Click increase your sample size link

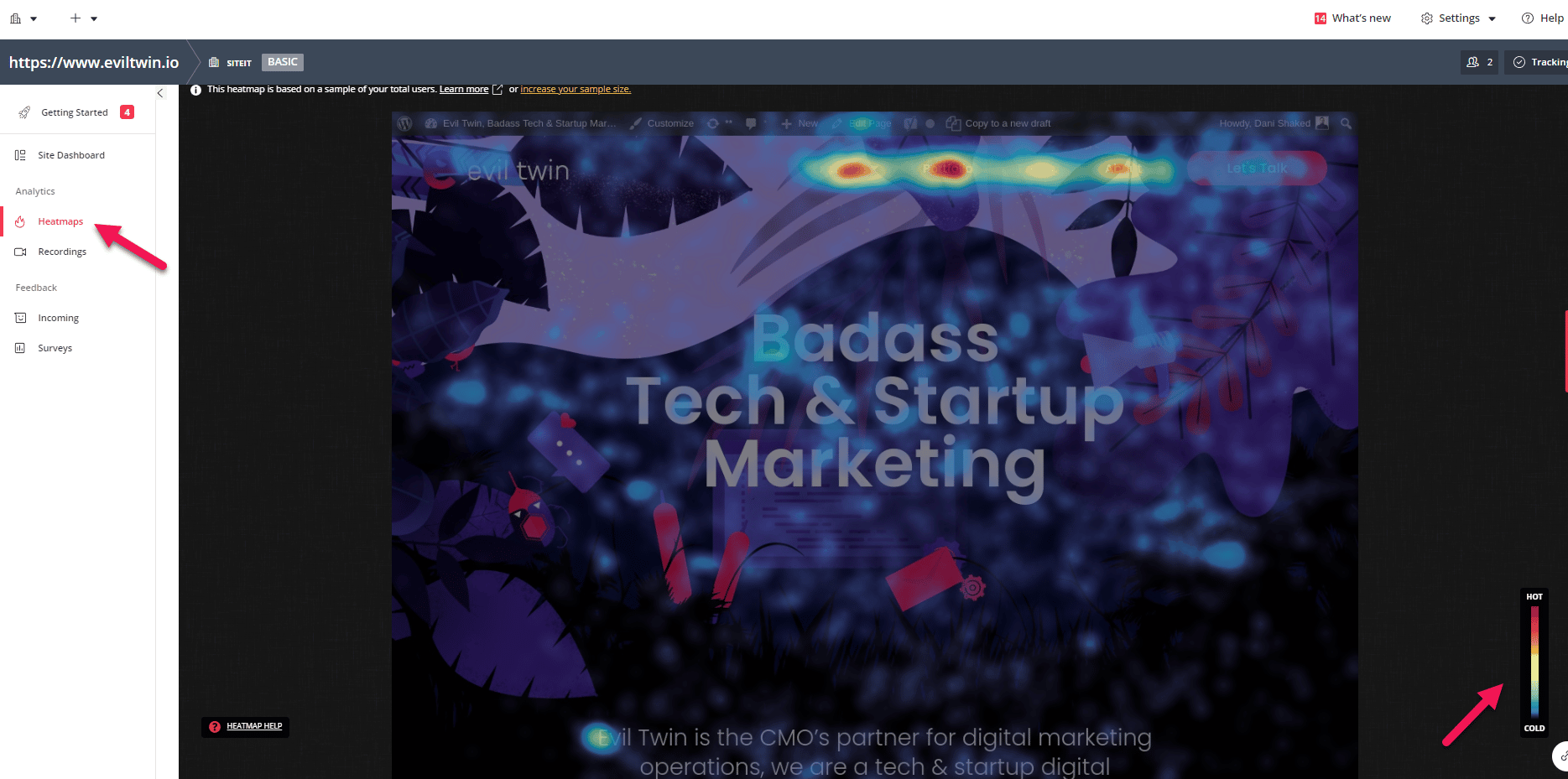[576, 90]
